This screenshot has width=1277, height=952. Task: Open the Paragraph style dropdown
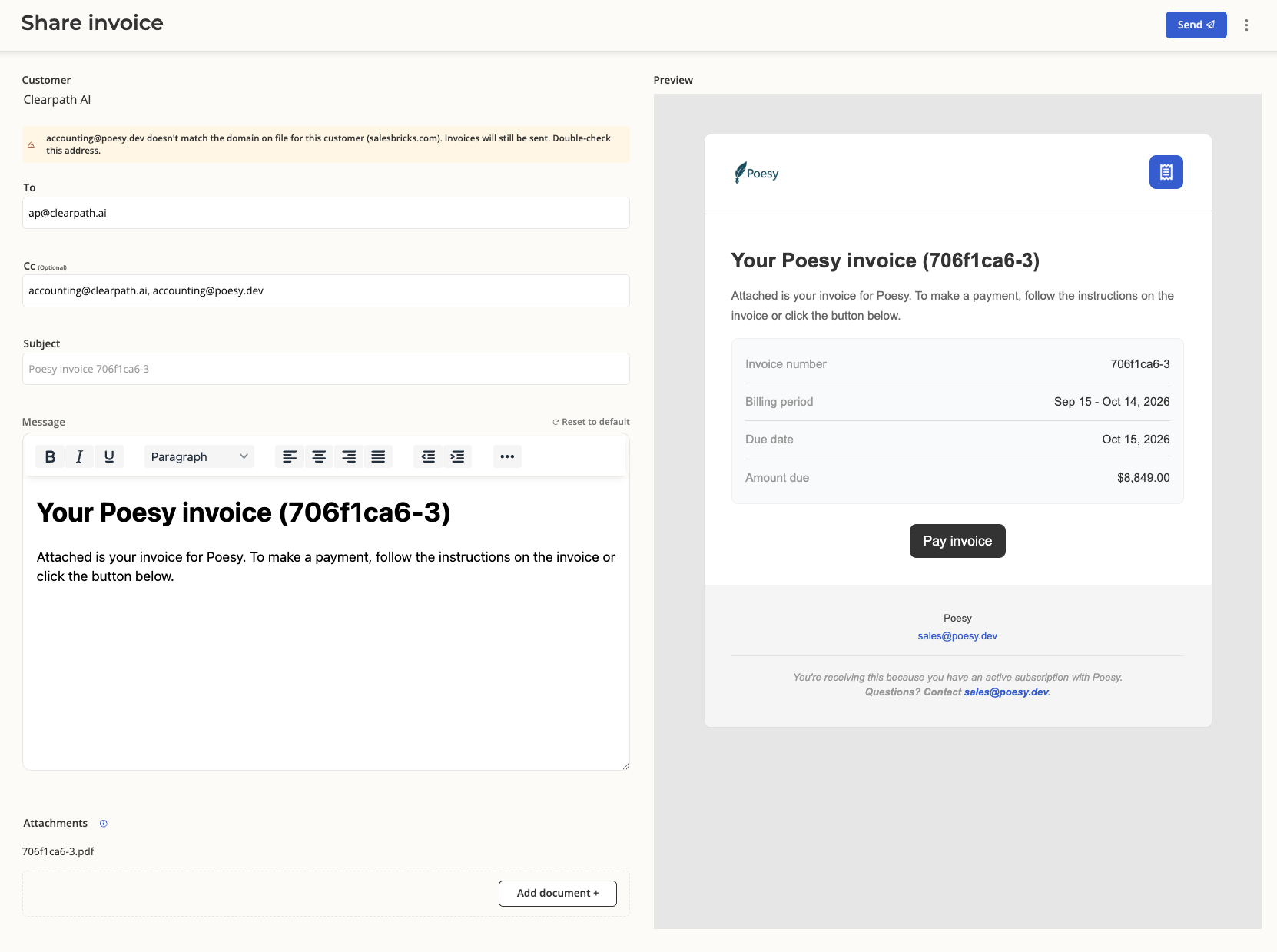coord(199,456)
